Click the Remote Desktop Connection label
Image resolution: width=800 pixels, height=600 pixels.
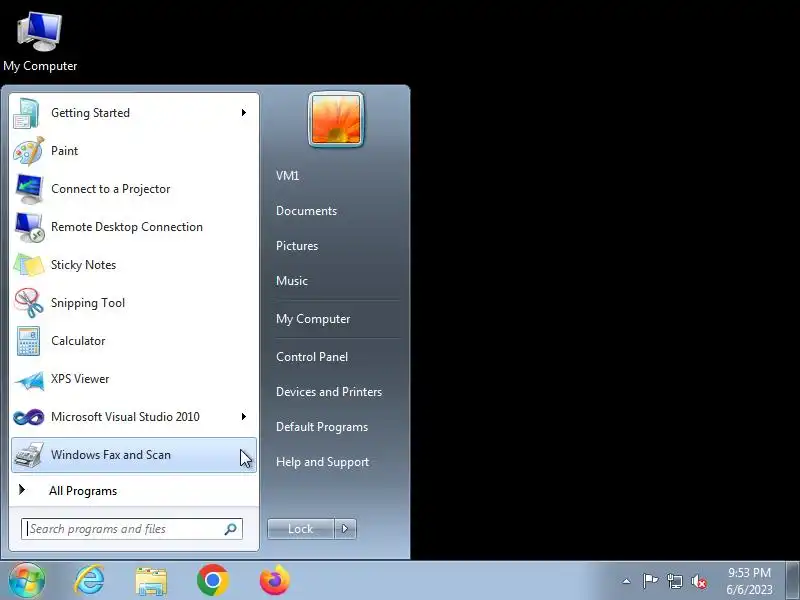pyautogui.click(x=127, y=227)
